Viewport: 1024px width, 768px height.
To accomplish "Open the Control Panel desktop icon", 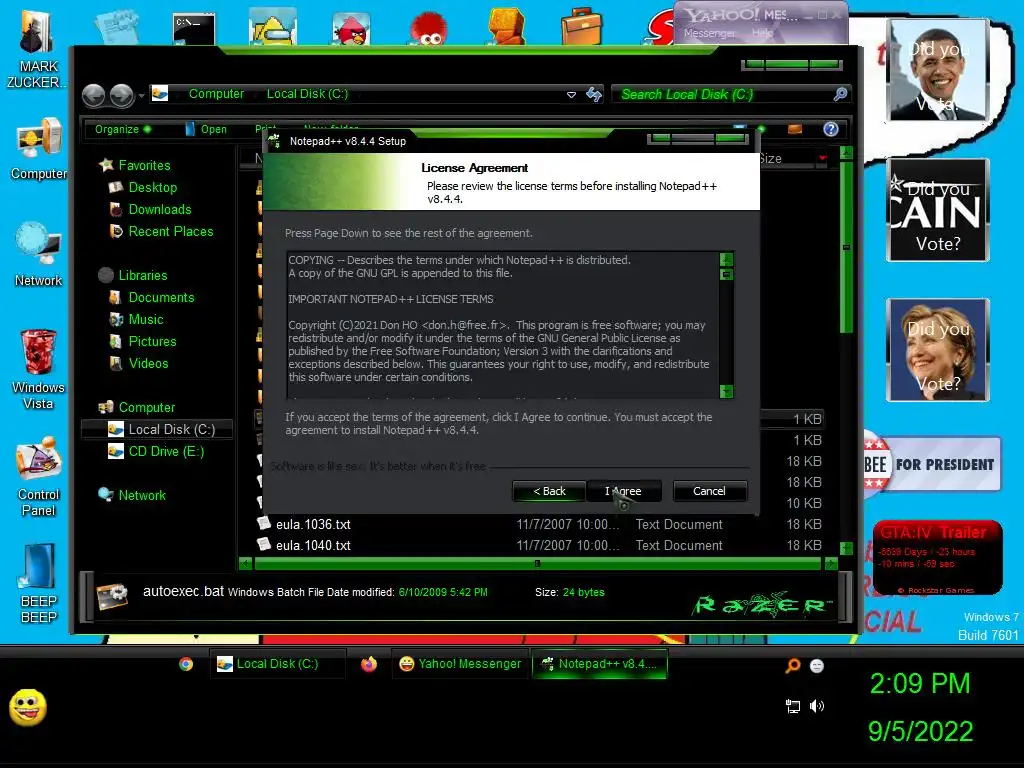I will click(x=38, y=477).
